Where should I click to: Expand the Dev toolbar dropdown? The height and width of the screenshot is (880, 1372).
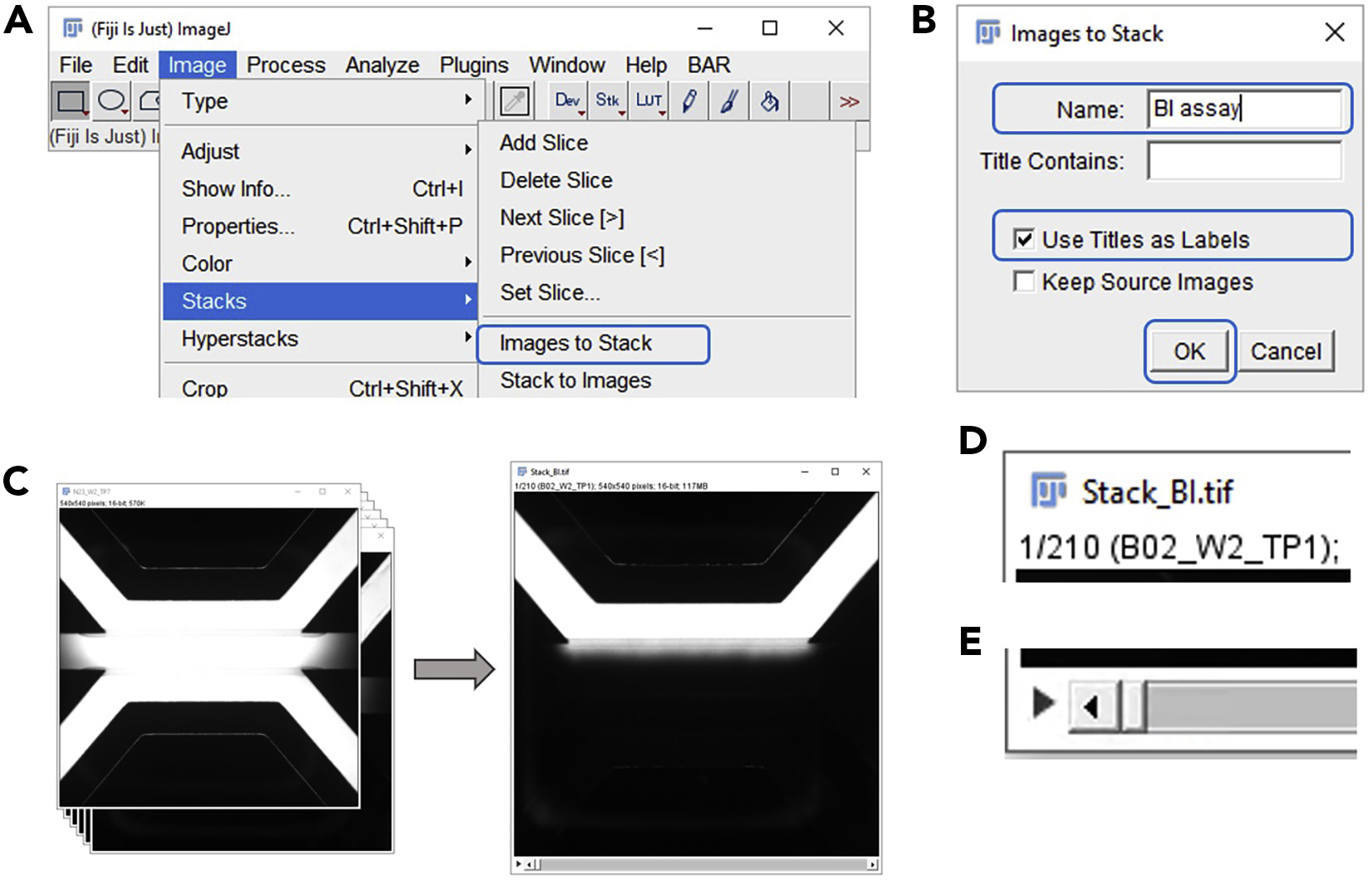568,100
